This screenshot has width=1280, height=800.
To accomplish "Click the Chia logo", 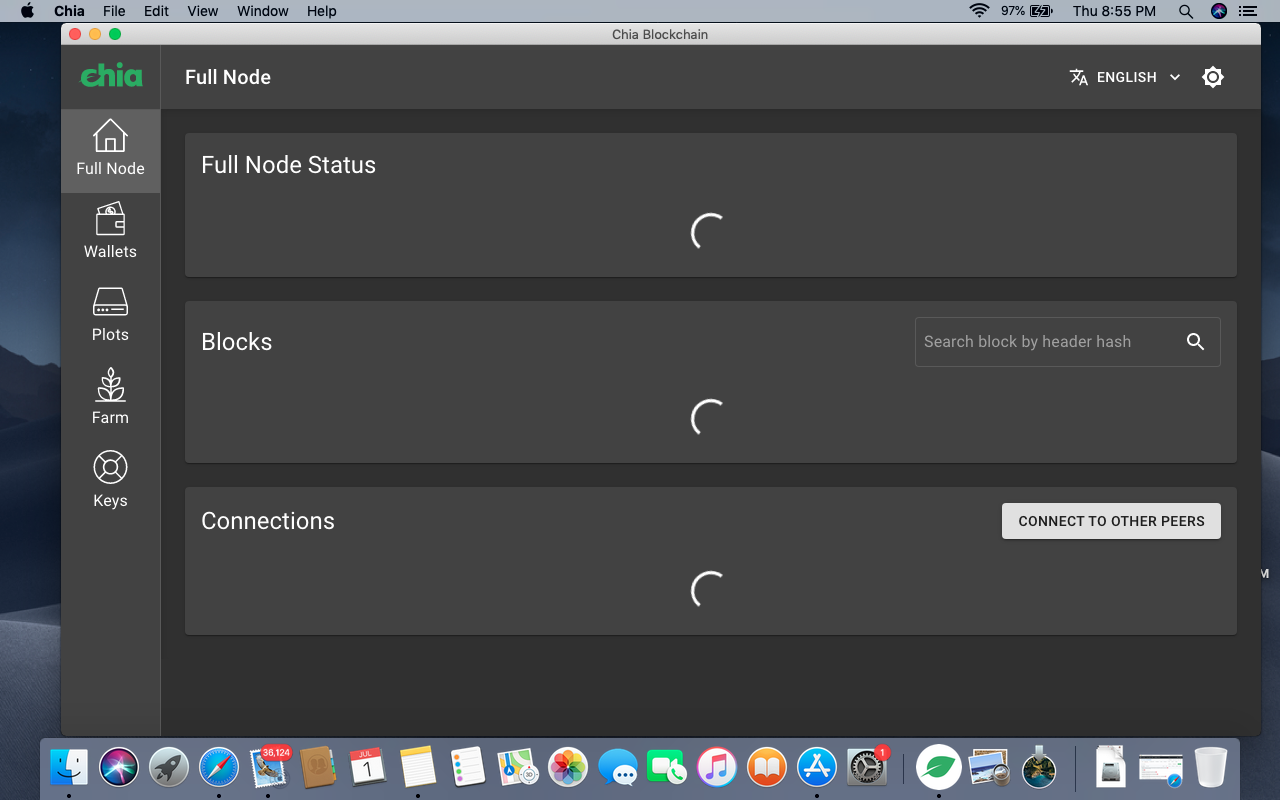I will click(111, 76).
